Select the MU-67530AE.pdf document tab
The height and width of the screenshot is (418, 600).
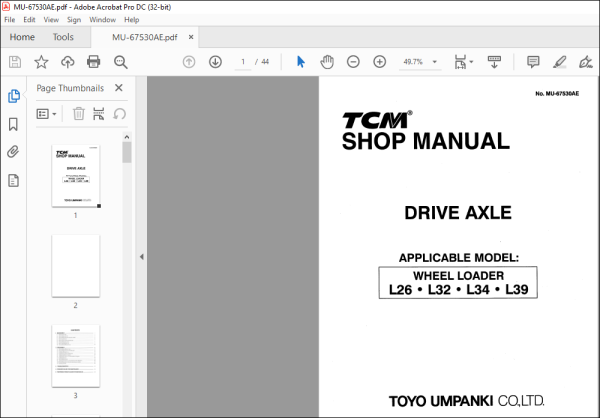point(145,37)
